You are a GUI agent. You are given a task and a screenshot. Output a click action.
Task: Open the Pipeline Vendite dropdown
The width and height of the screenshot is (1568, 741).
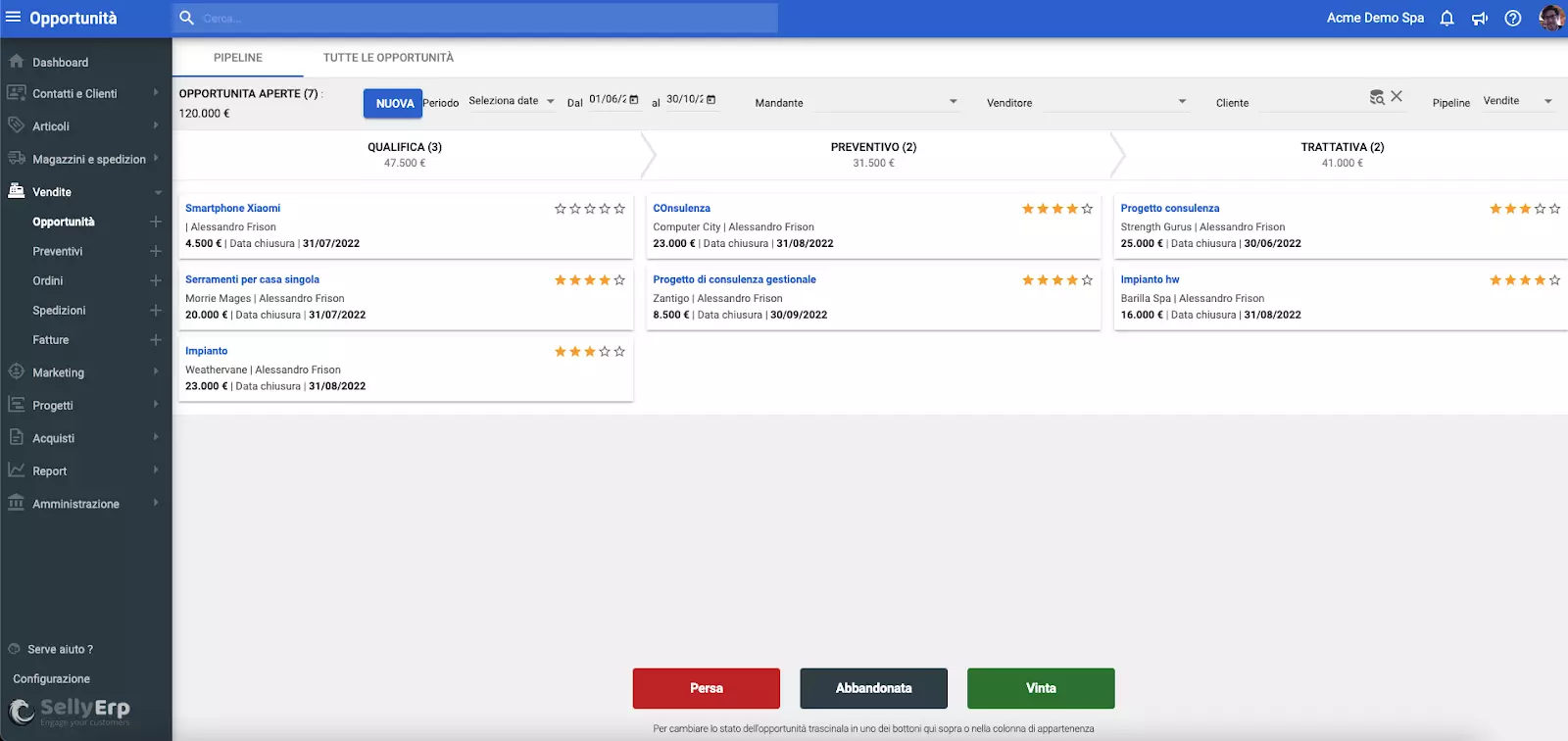pyautogui.click(x=1518, y=101)
